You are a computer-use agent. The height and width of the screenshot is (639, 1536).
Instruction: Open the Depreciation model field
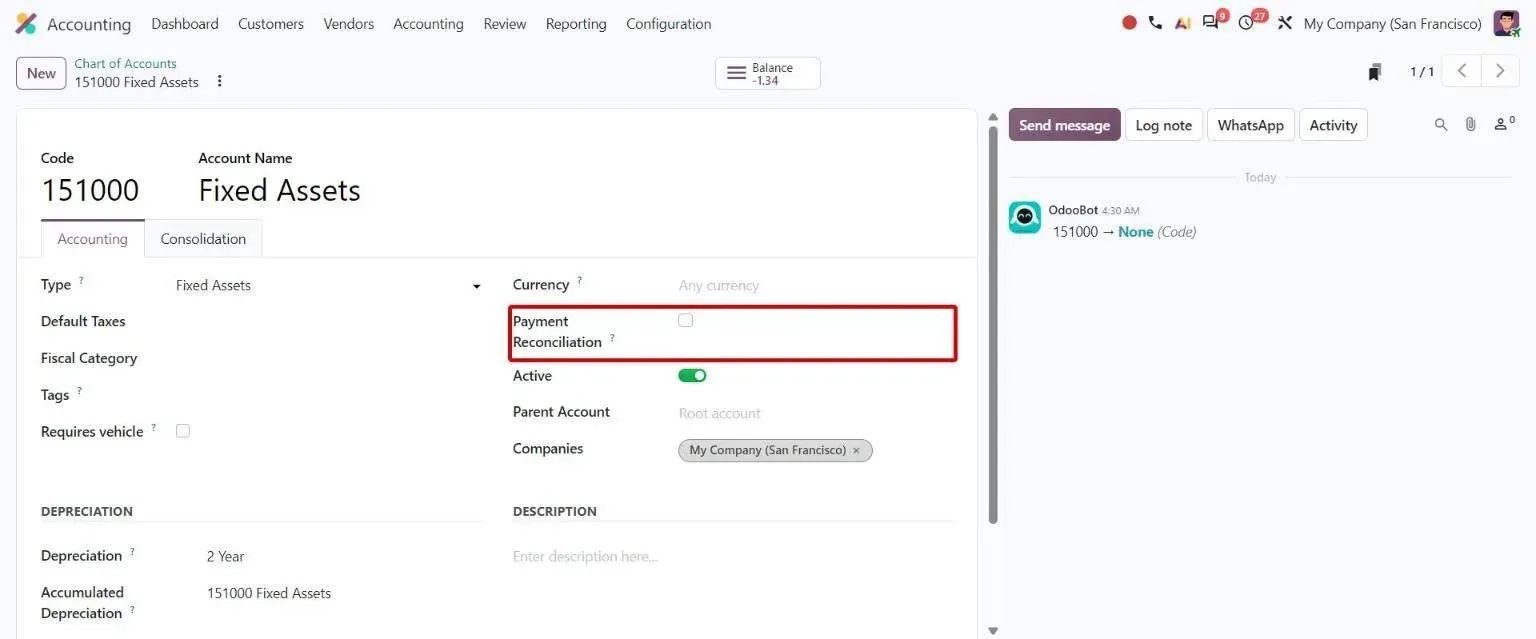(344, 556)
